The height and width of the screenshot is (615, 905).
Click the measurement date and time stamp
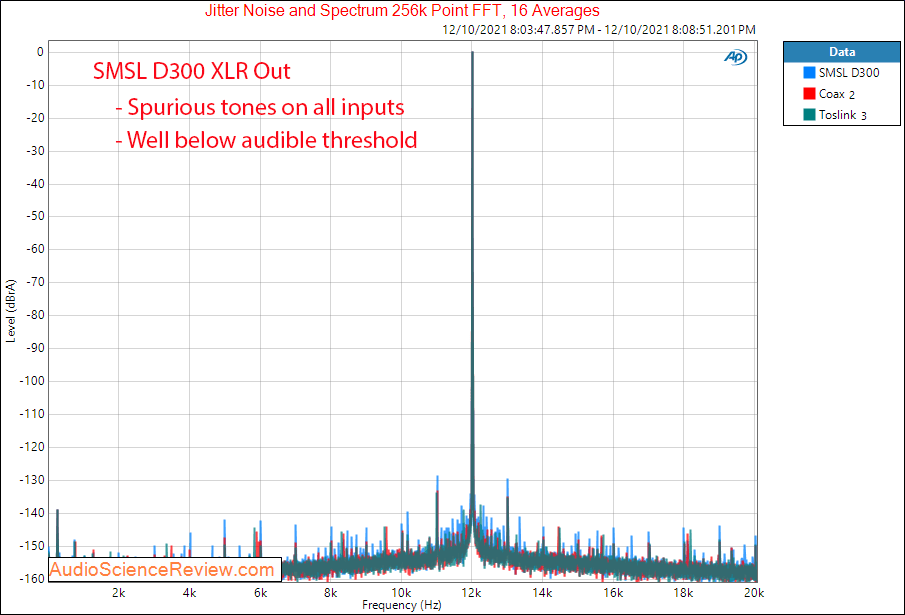coord(599,29)
